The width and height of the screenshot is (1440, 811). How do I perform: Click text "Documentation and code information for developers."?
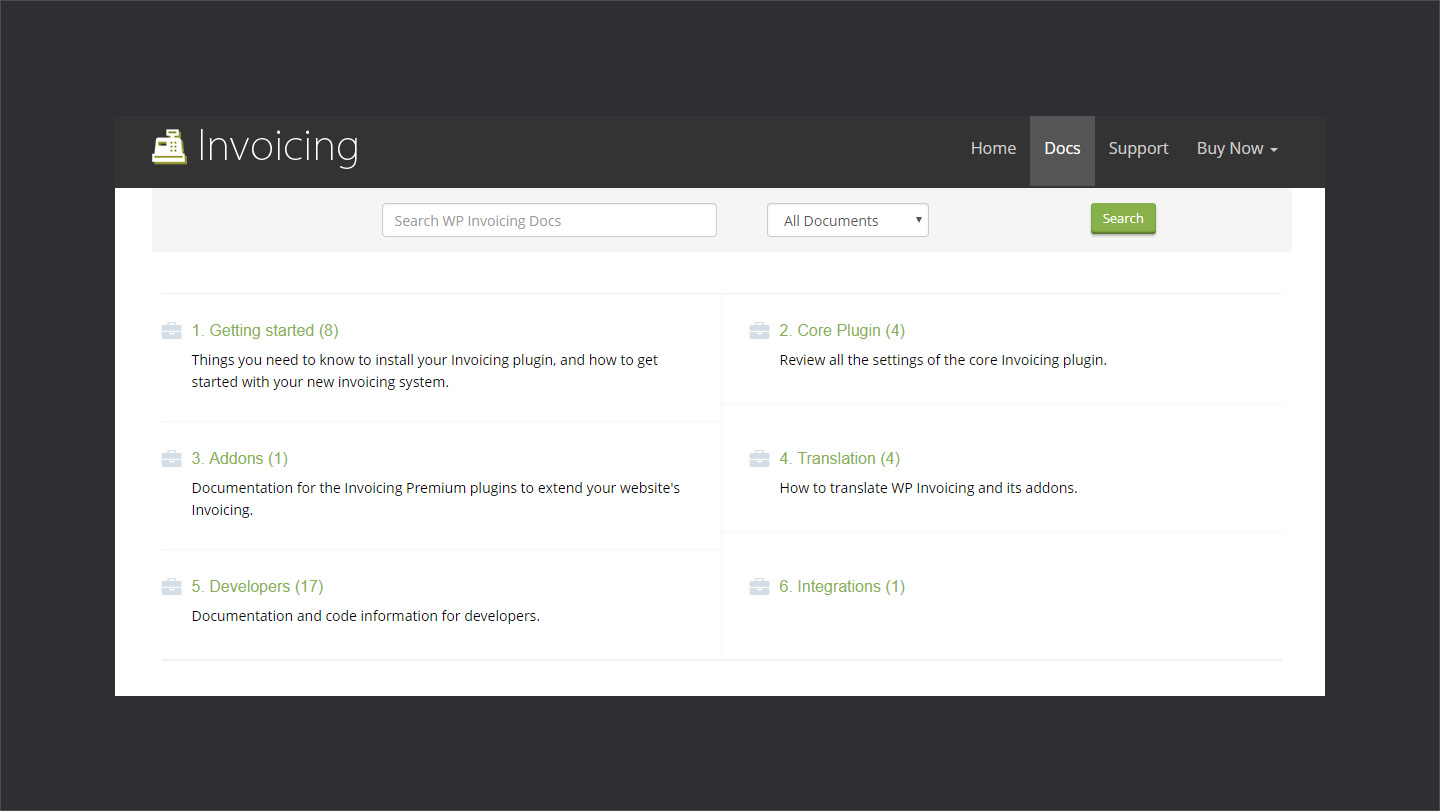(x=366, y=616)
